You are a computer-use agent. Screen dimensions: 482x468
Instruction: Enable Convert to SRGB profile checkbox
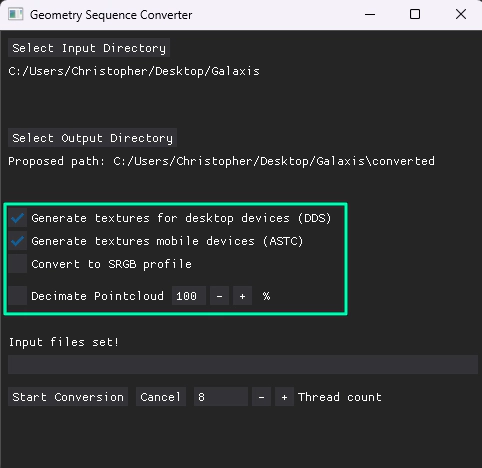(17, 264)
